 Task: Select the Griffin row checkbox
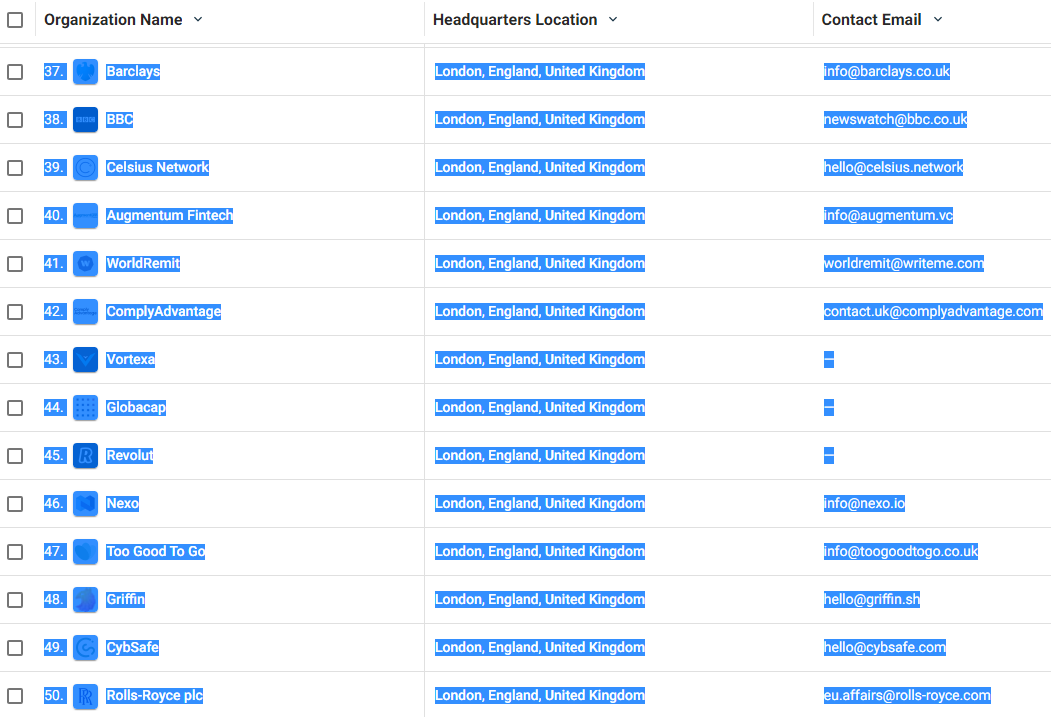coord(15,600)
